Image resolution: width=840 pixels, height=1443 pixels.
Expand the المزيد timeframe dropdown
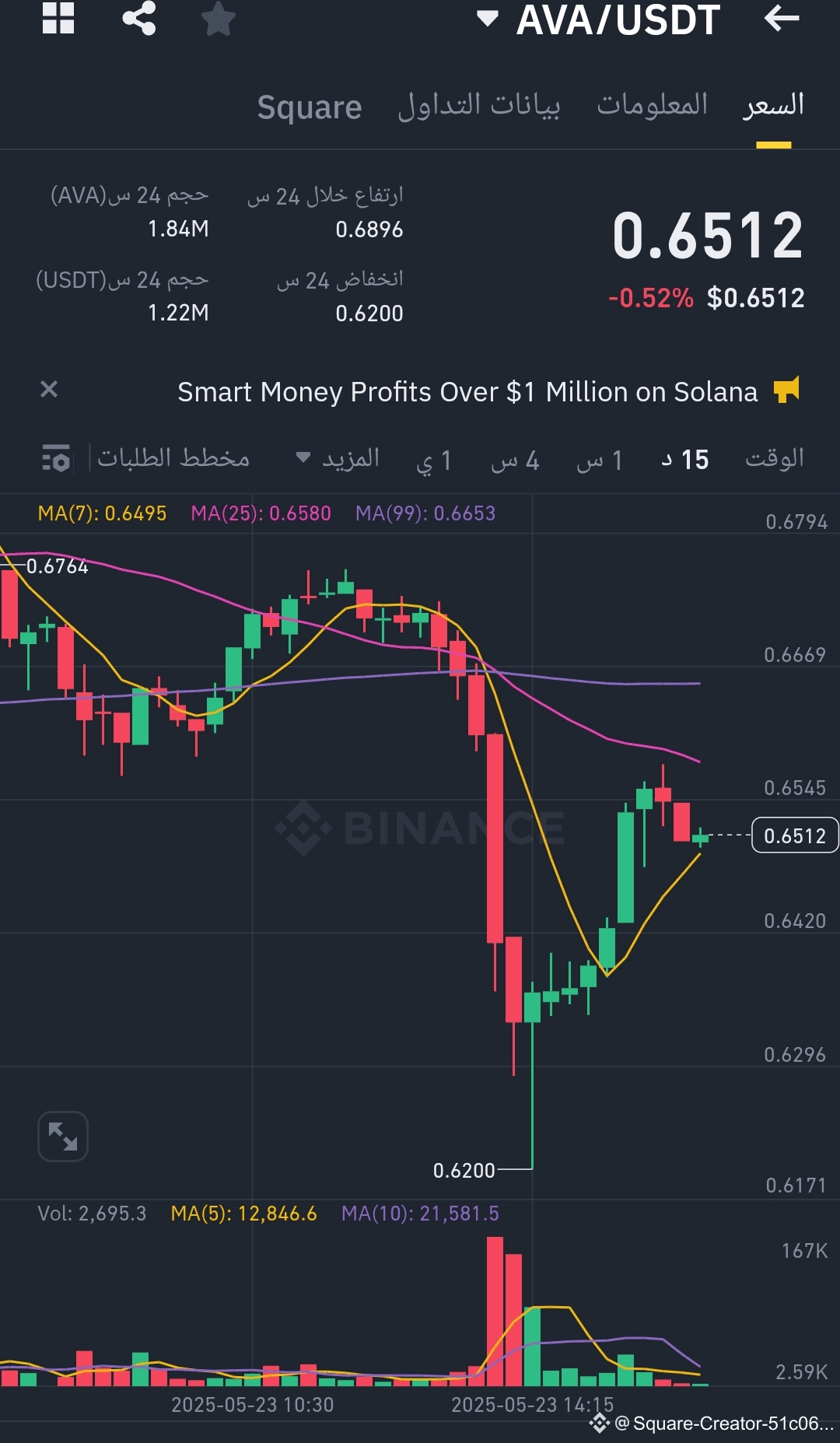click(x=339, y=458)
